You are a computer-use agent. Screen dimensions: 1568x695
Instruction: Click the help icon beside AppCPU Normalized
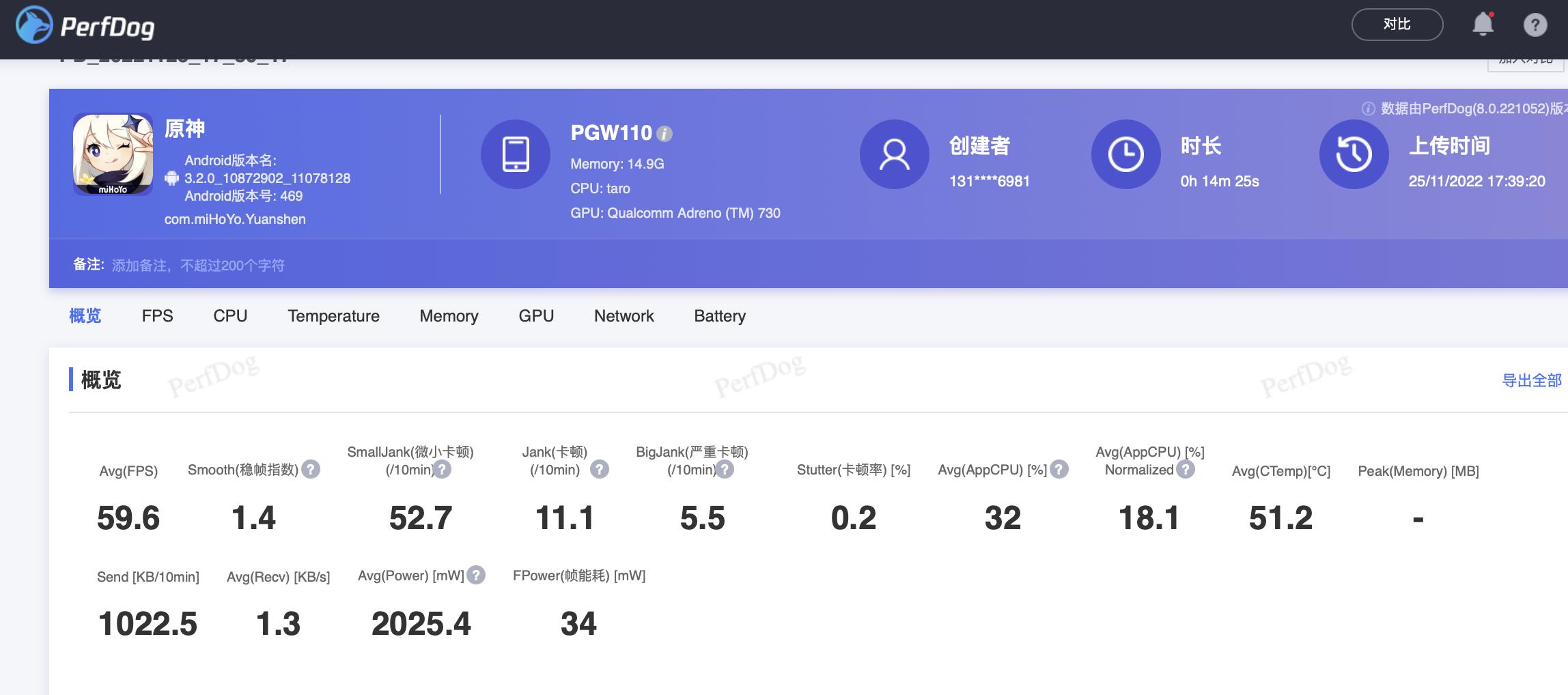point(1186,470)
